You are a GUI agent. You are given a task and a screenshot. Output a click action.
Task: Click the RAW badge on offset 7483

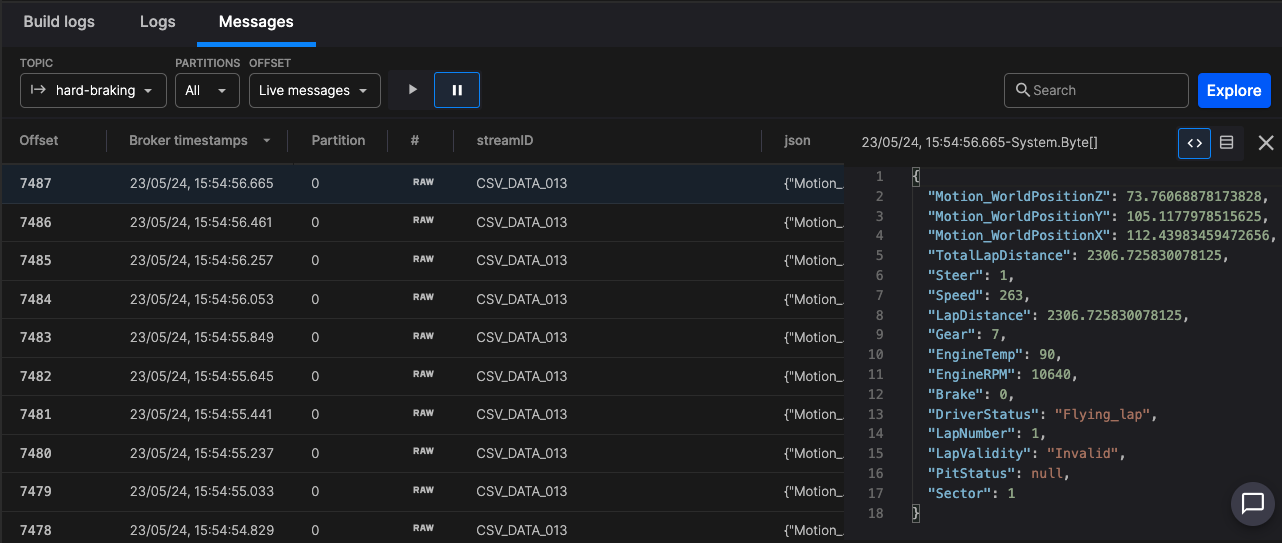pos(424,336)
